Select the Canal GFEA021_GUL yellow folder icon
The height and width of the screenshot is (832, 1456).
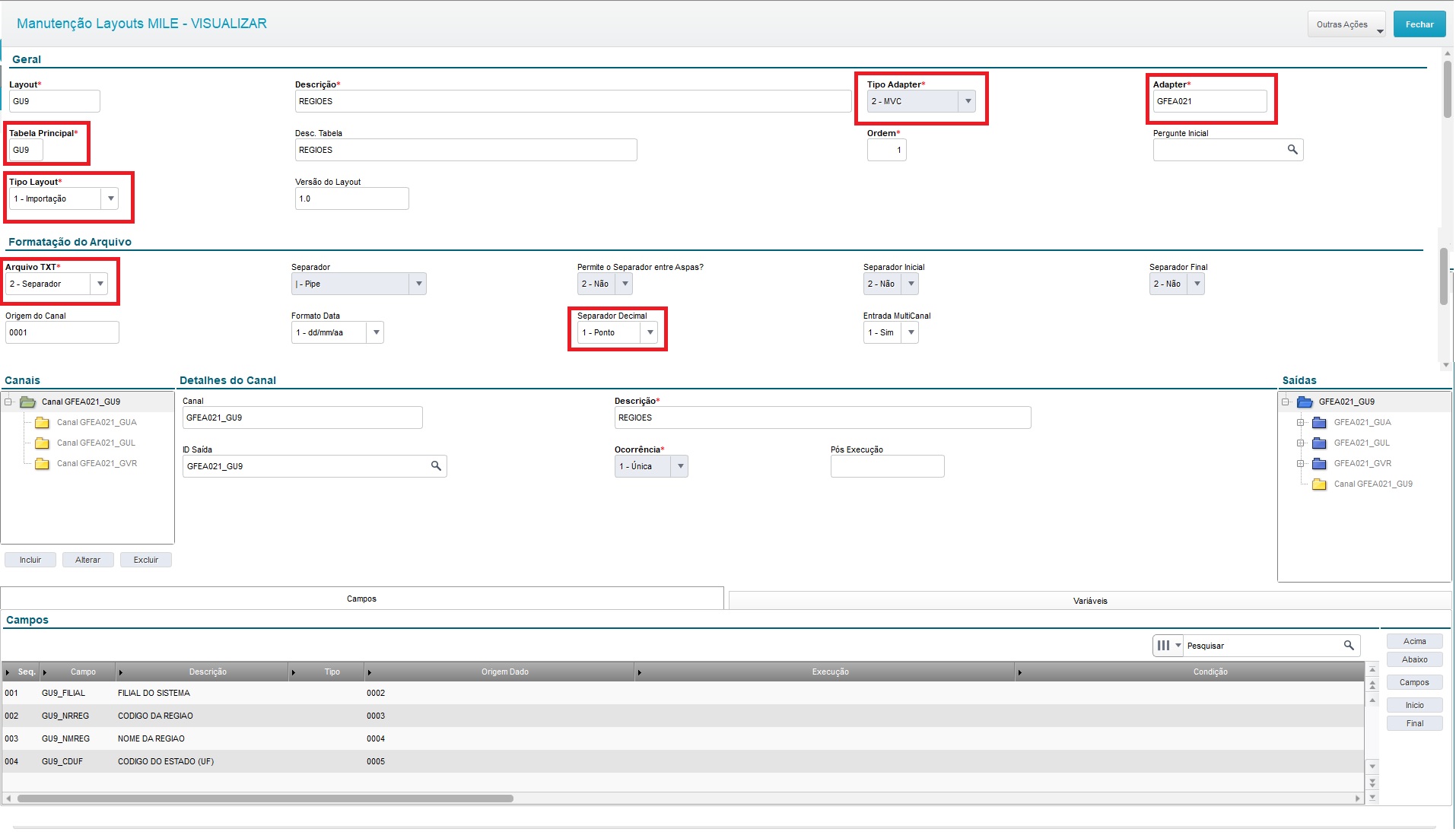pos(43,443)
